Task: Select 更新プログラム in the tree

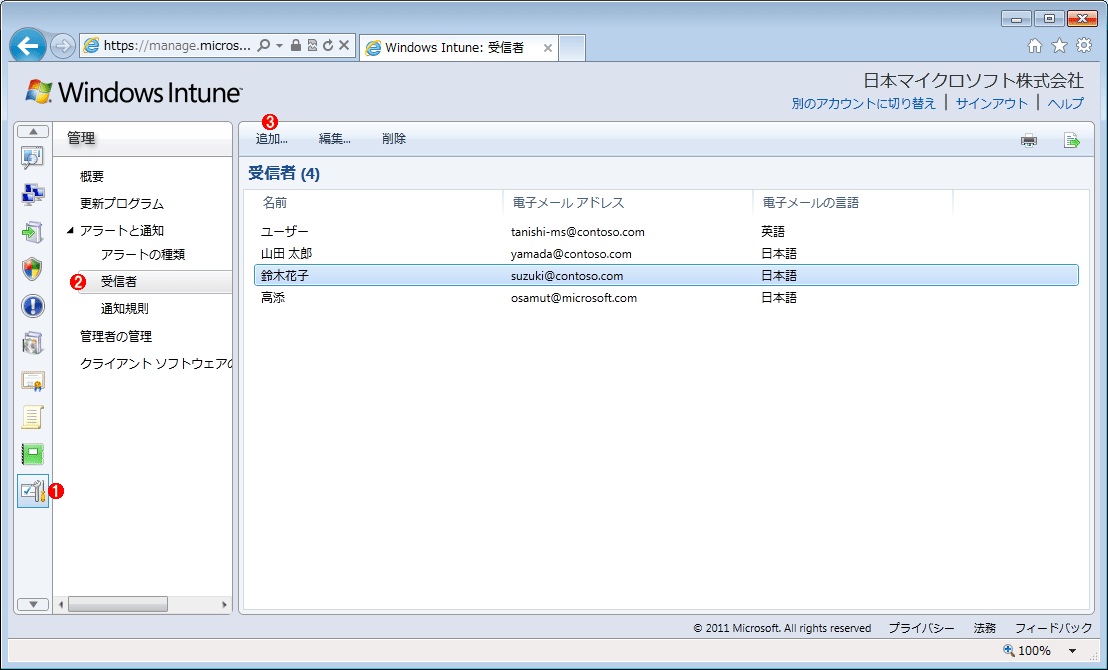Action: point(122,204)
